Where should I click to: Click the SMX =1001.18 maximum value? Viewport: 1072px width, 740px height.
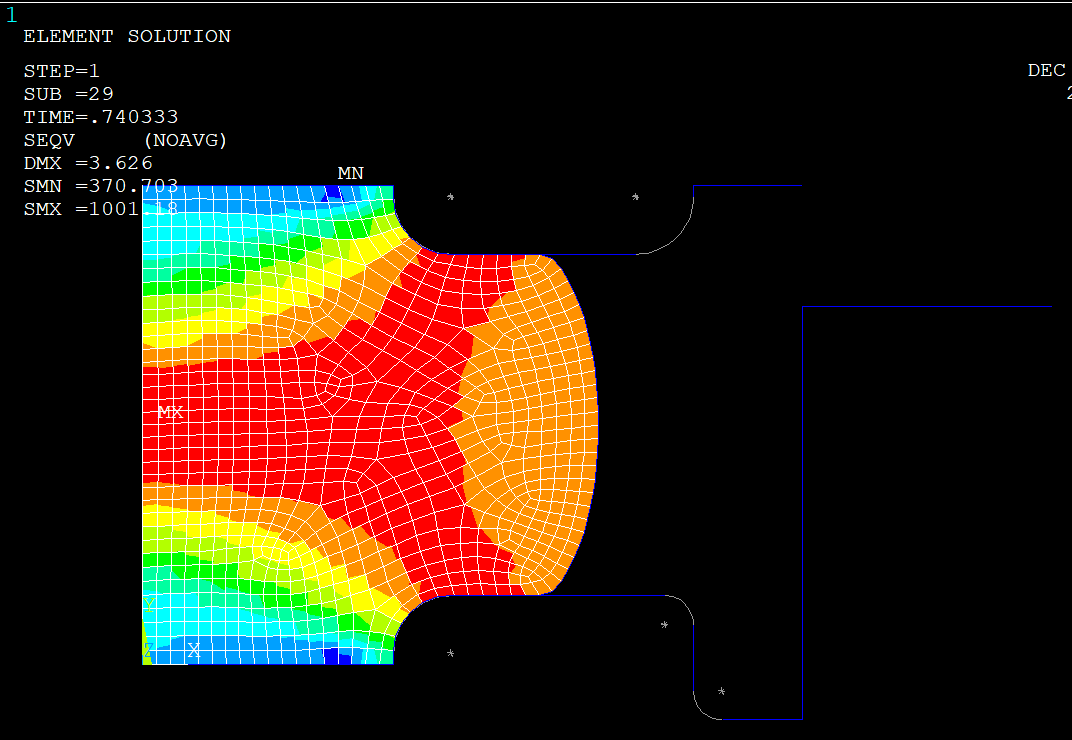[101, 209]
